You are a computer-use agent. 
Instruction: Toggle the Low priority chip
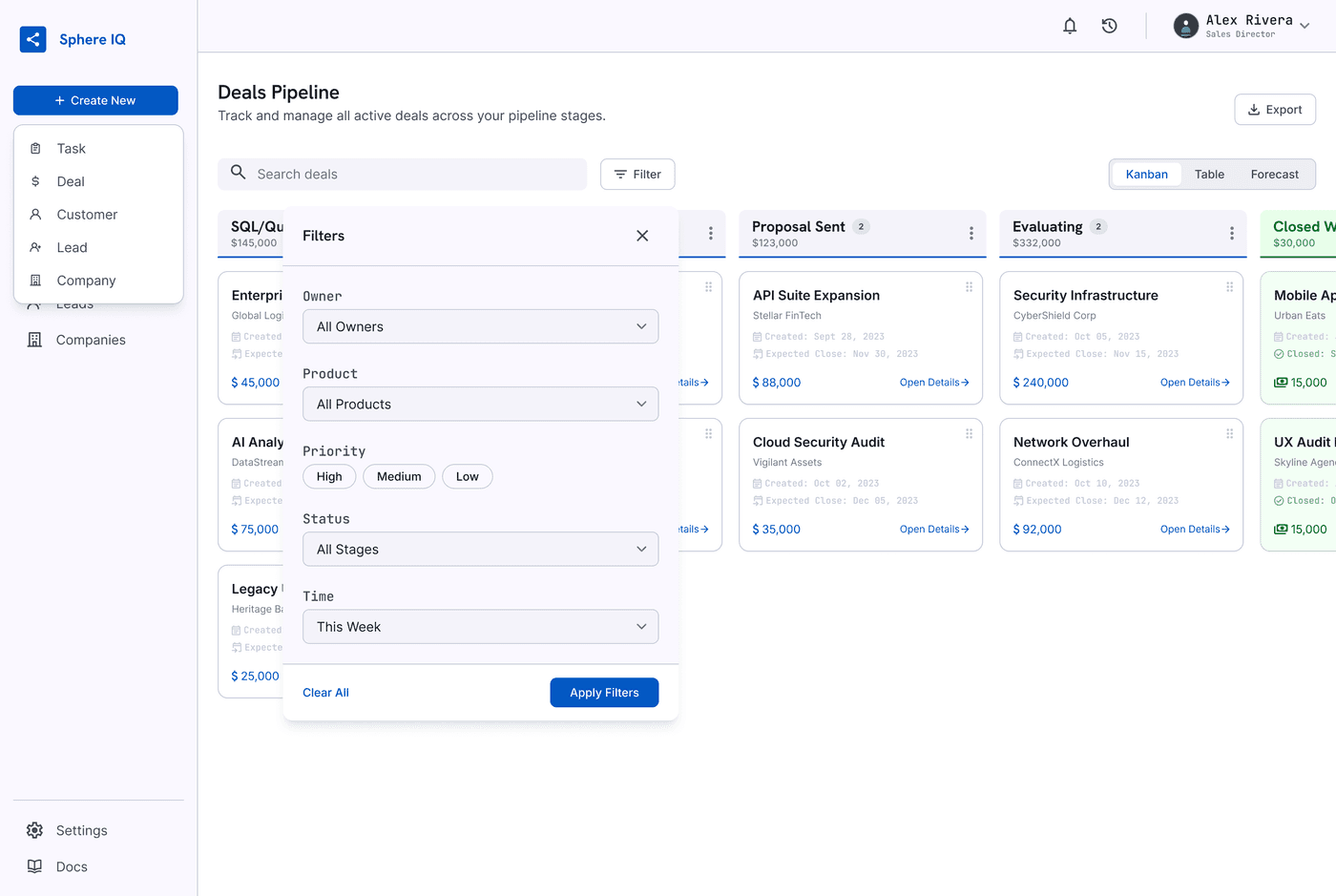click(468, 477)
